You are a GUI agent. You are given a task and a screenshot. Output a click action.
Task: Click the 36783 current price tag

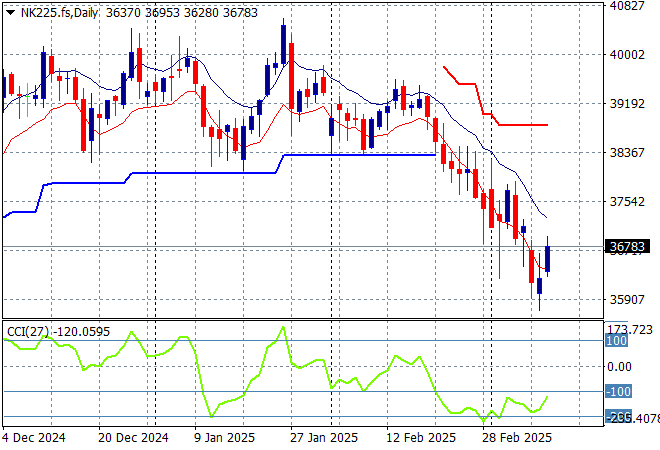pos(626,246)
